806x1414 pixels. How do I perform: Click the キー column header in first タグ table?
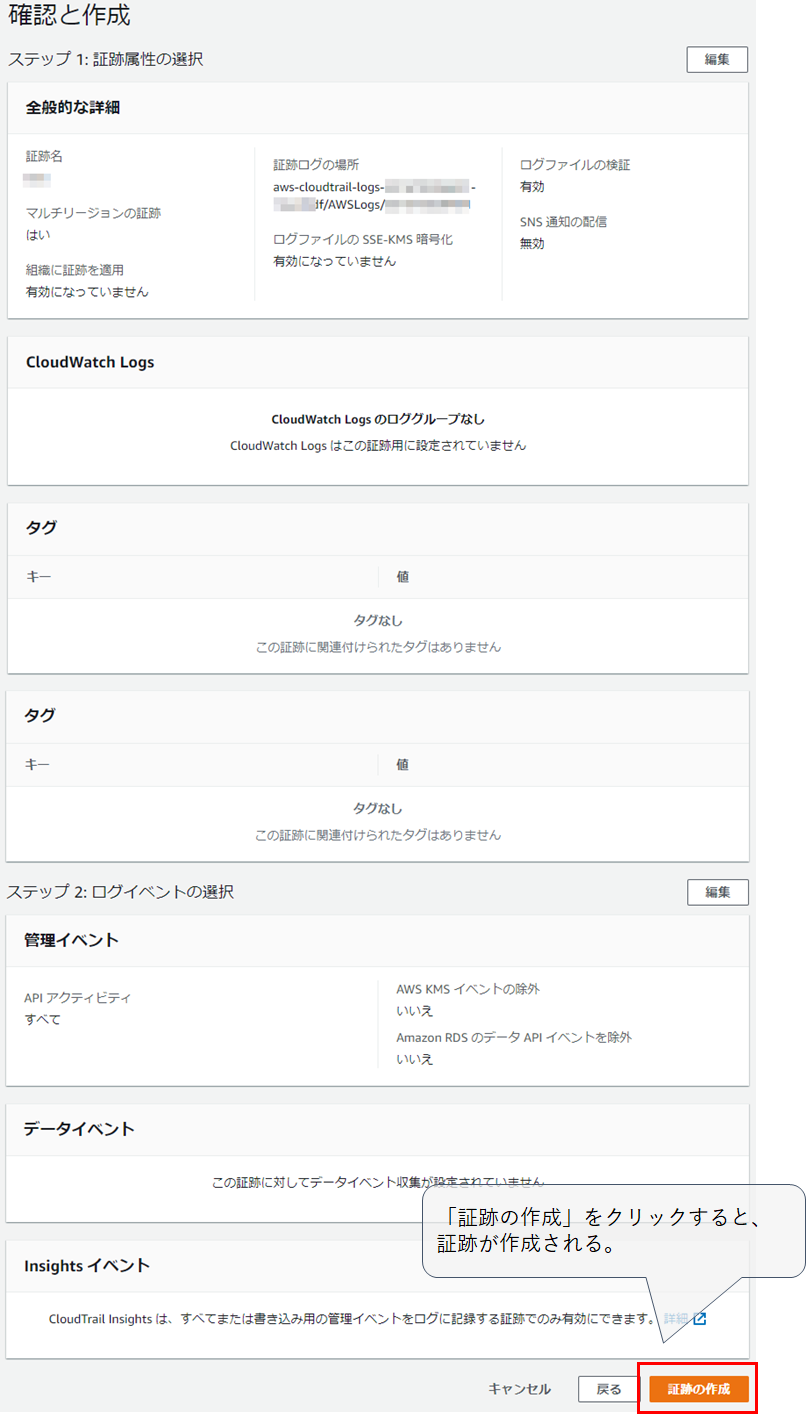click(x=38, y=577)
